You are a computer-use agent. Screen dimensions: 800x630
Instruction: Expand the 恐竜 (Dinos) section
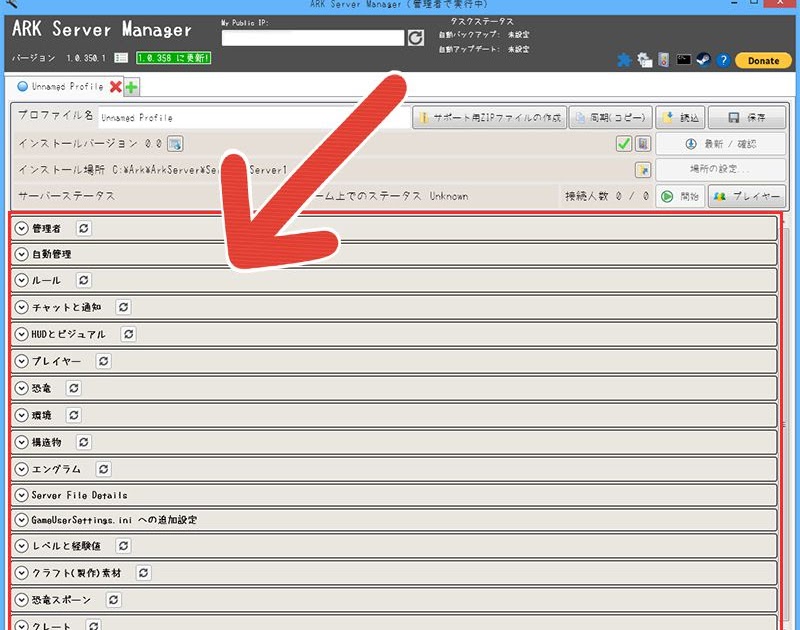(x=21, y=388)
